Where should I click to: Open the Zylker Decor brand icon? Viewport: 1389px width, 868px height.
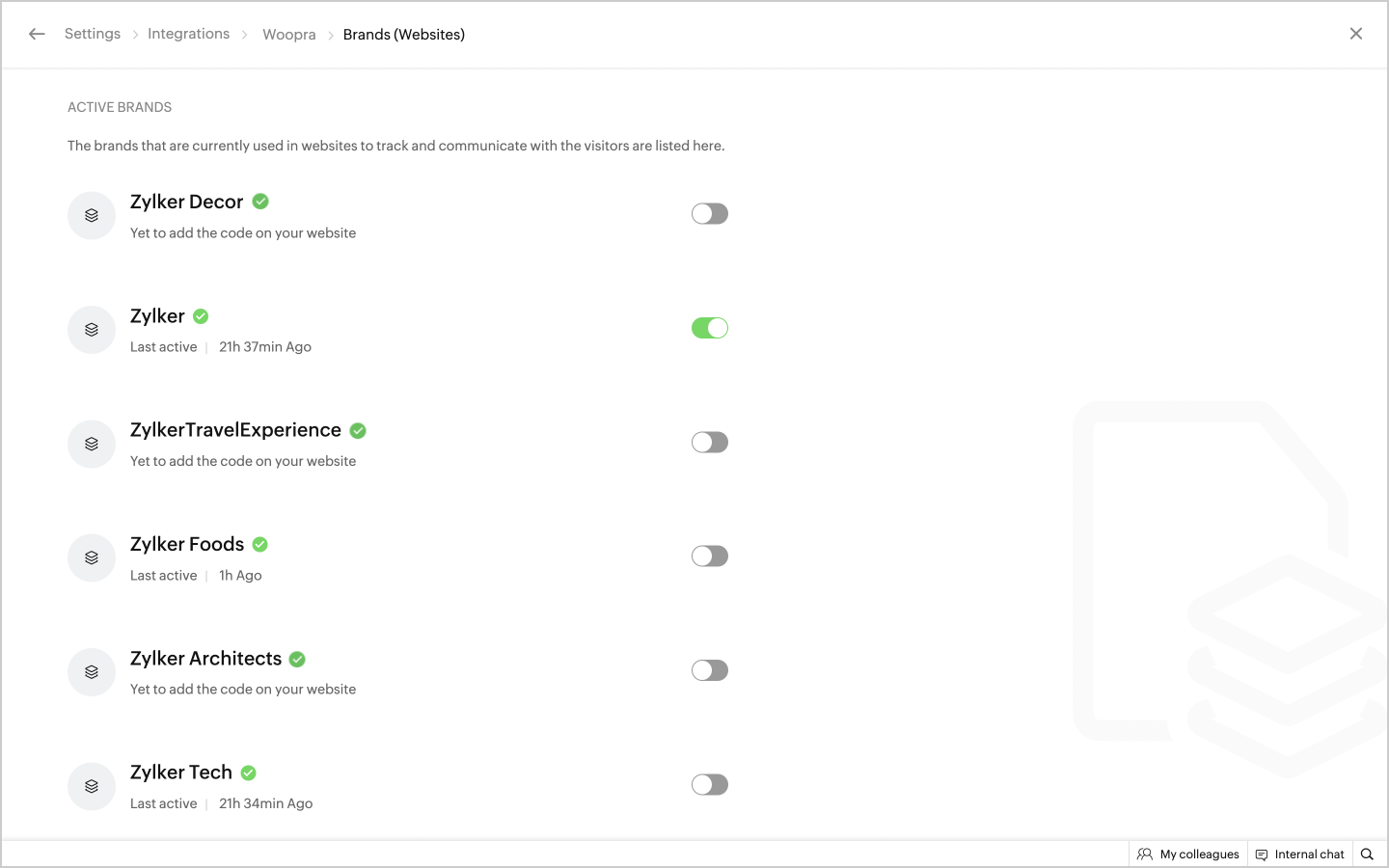pos(92,215)
